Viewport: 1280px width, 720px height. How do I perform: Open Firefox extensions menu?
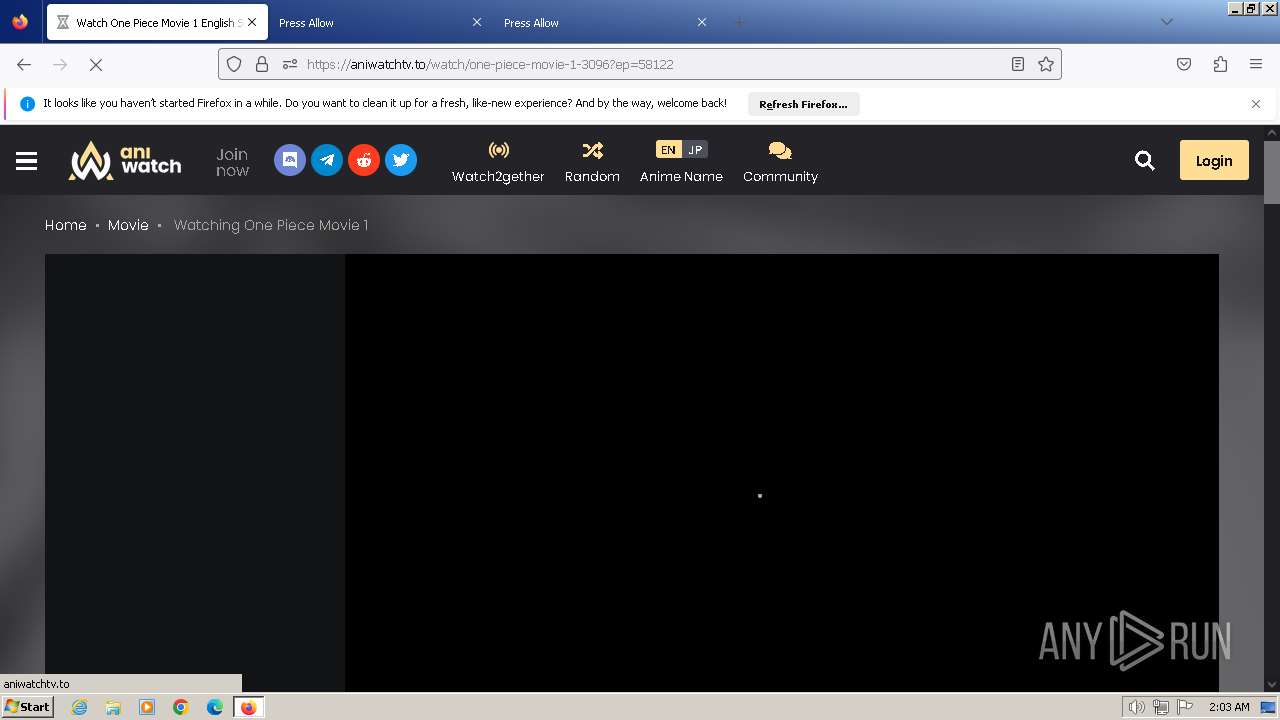1220,64
